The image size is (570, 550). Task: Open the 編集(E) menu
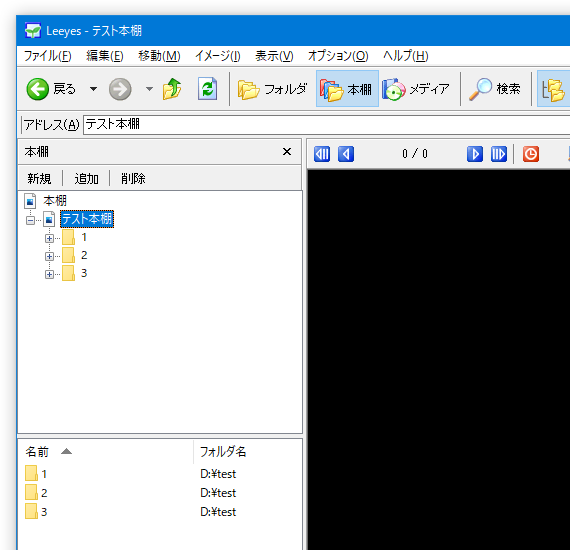tap(105, 56)
